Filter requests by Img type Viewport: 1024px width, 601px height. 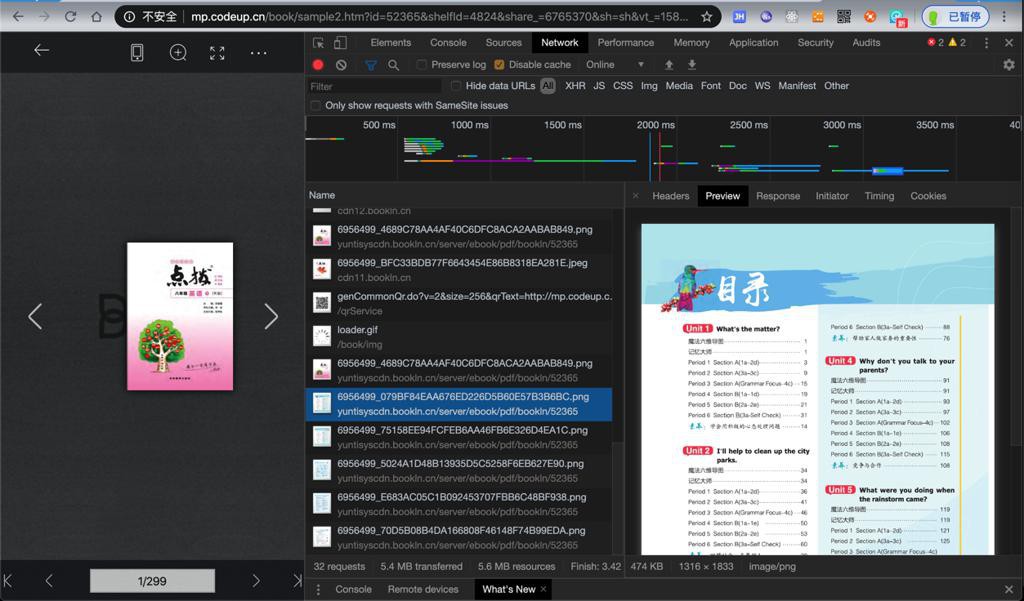pos(649,86)
